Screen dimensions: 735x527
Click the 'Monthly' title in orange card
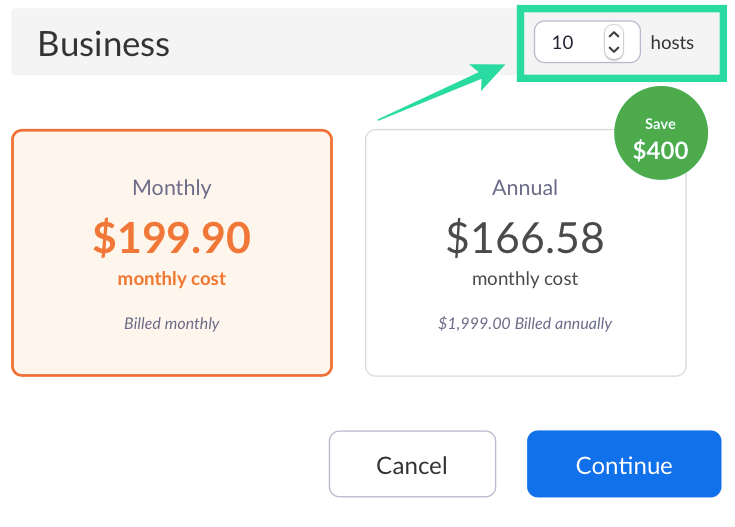(171, 187)
